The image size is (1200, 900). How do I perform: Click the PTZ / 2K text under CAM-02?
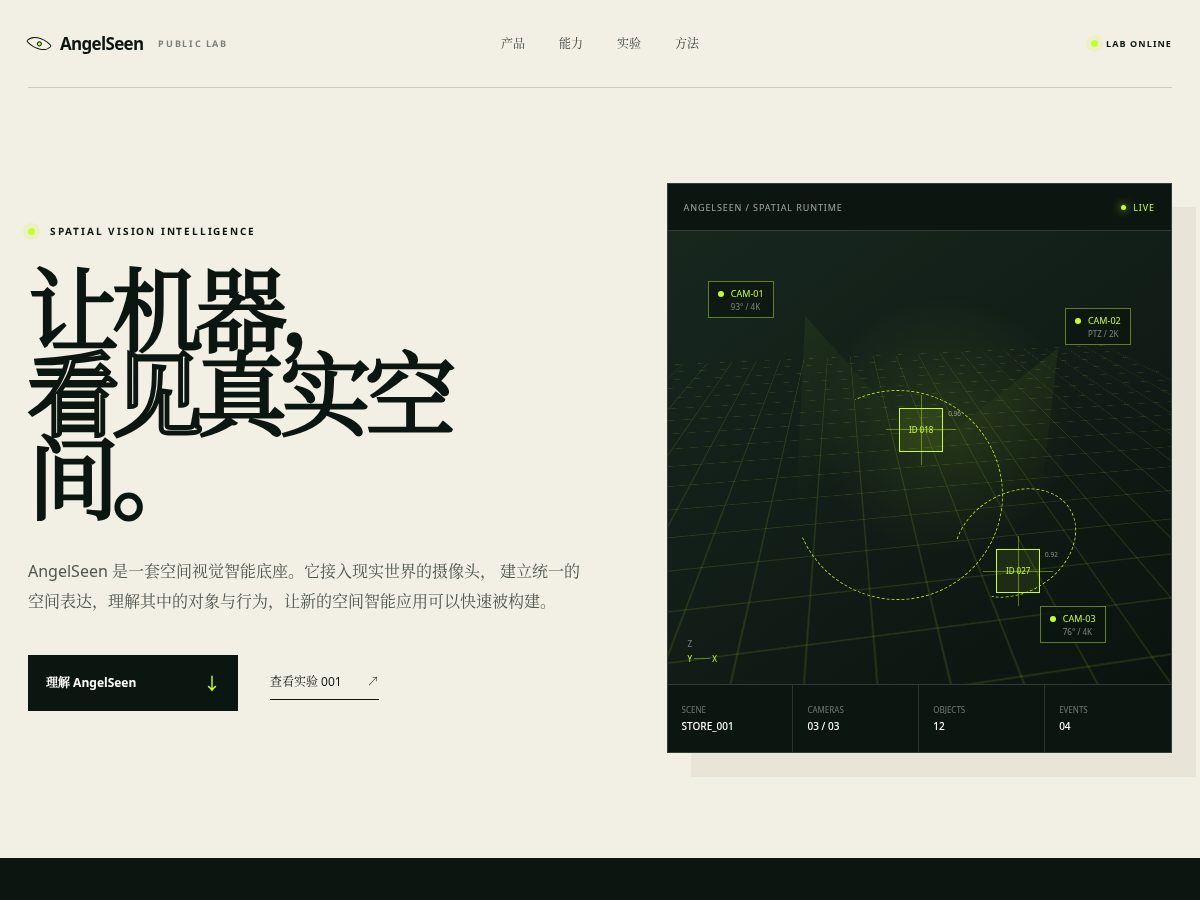pos(1104,334)
